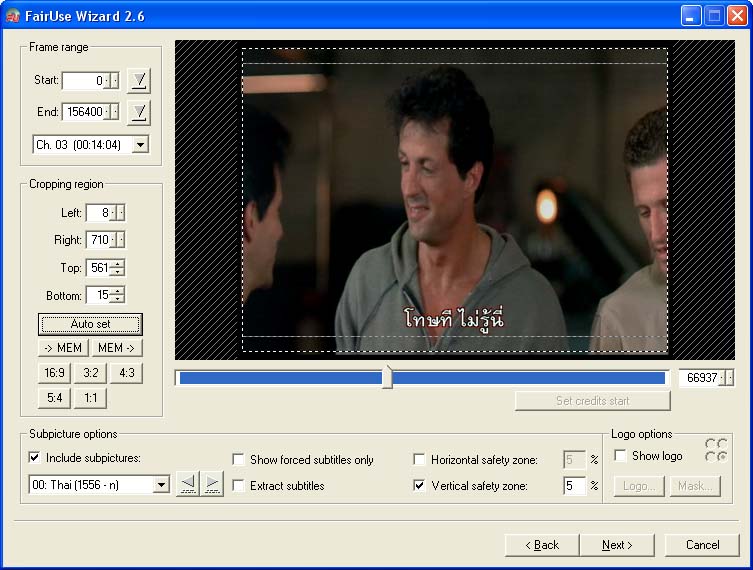Click the Auto set button

[90, 324]
